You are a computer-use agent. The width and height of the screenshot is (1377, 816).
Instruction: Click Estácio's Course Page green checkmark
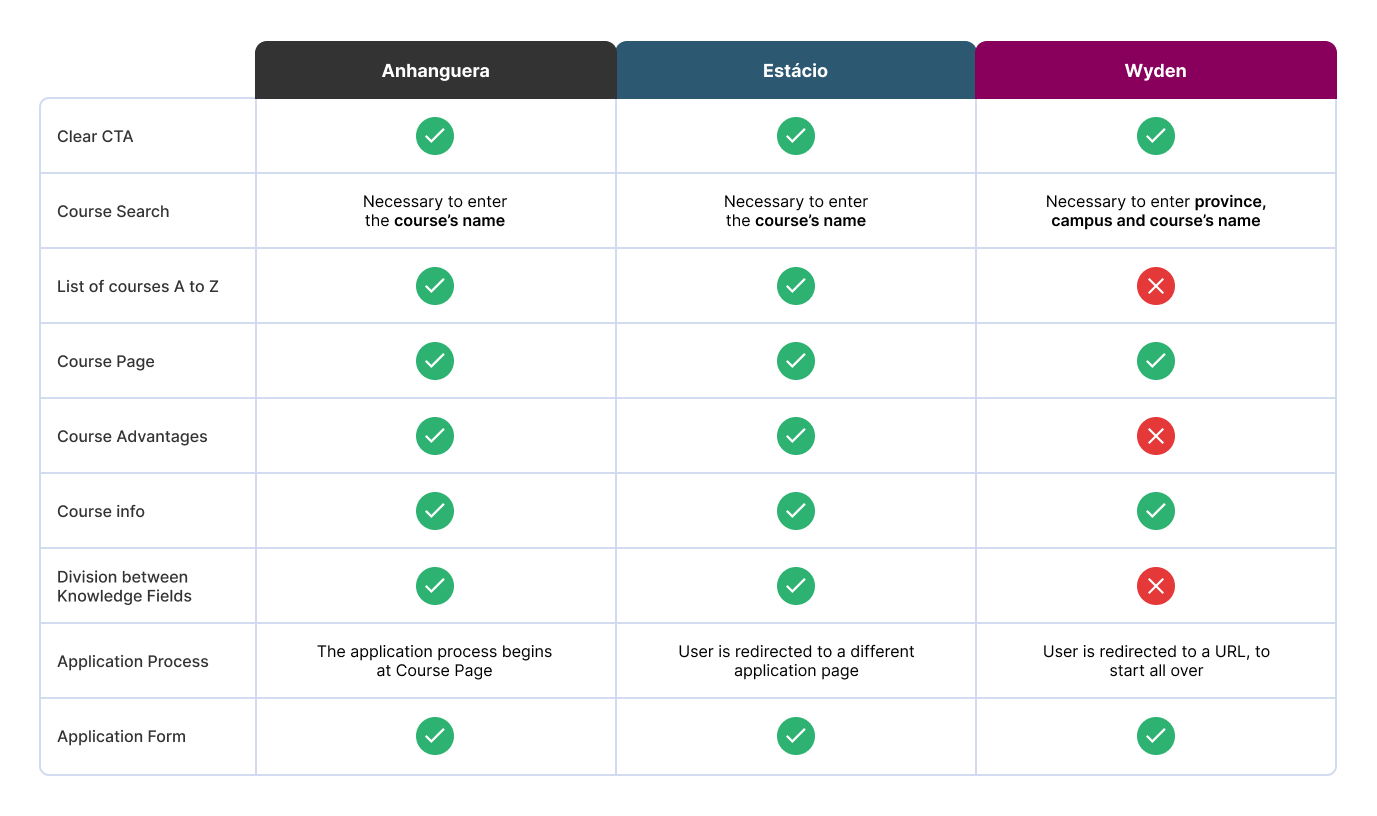tap(796, 361)
